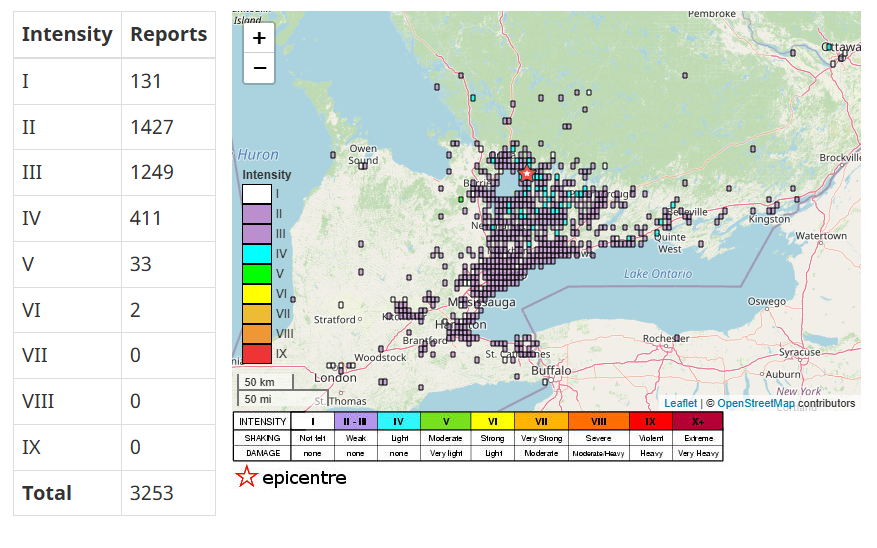Select the report count 1249
Screen dimensions: 877x548
click(152, 173)
